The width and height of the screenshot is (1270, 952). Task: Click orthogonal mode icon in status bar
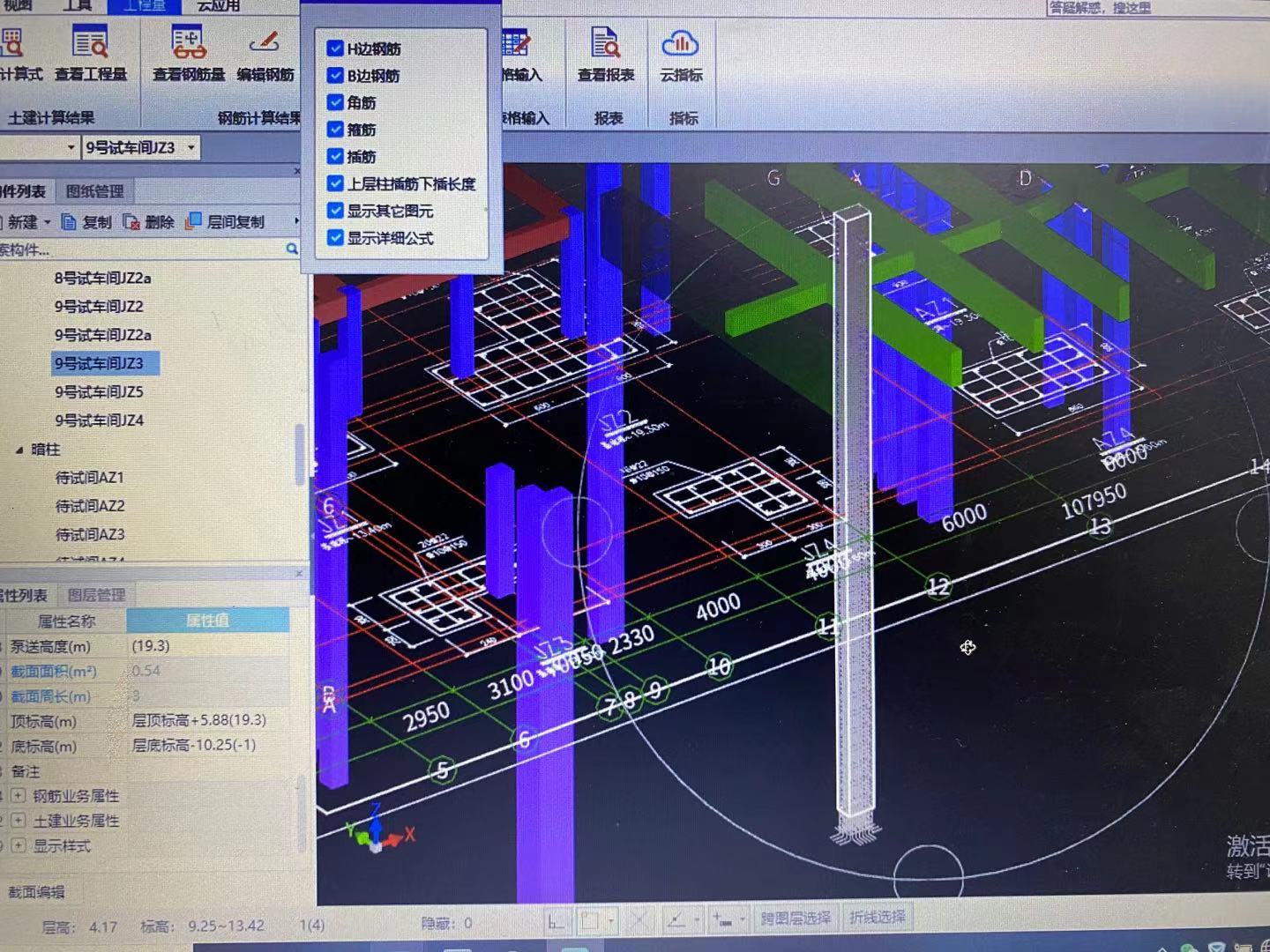(556, 921)
